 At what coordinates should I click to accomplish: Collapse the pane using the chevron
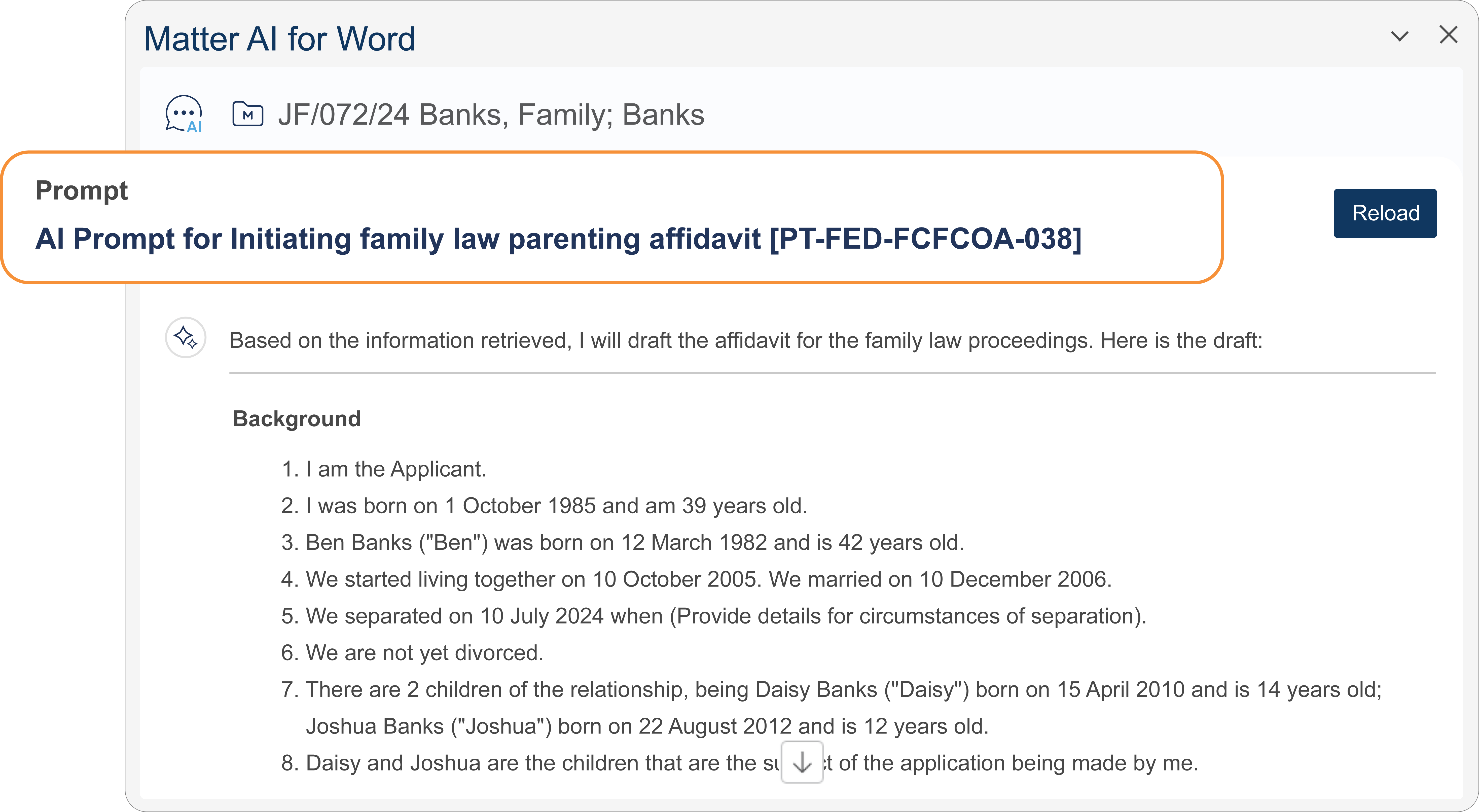pos(1400,36)
